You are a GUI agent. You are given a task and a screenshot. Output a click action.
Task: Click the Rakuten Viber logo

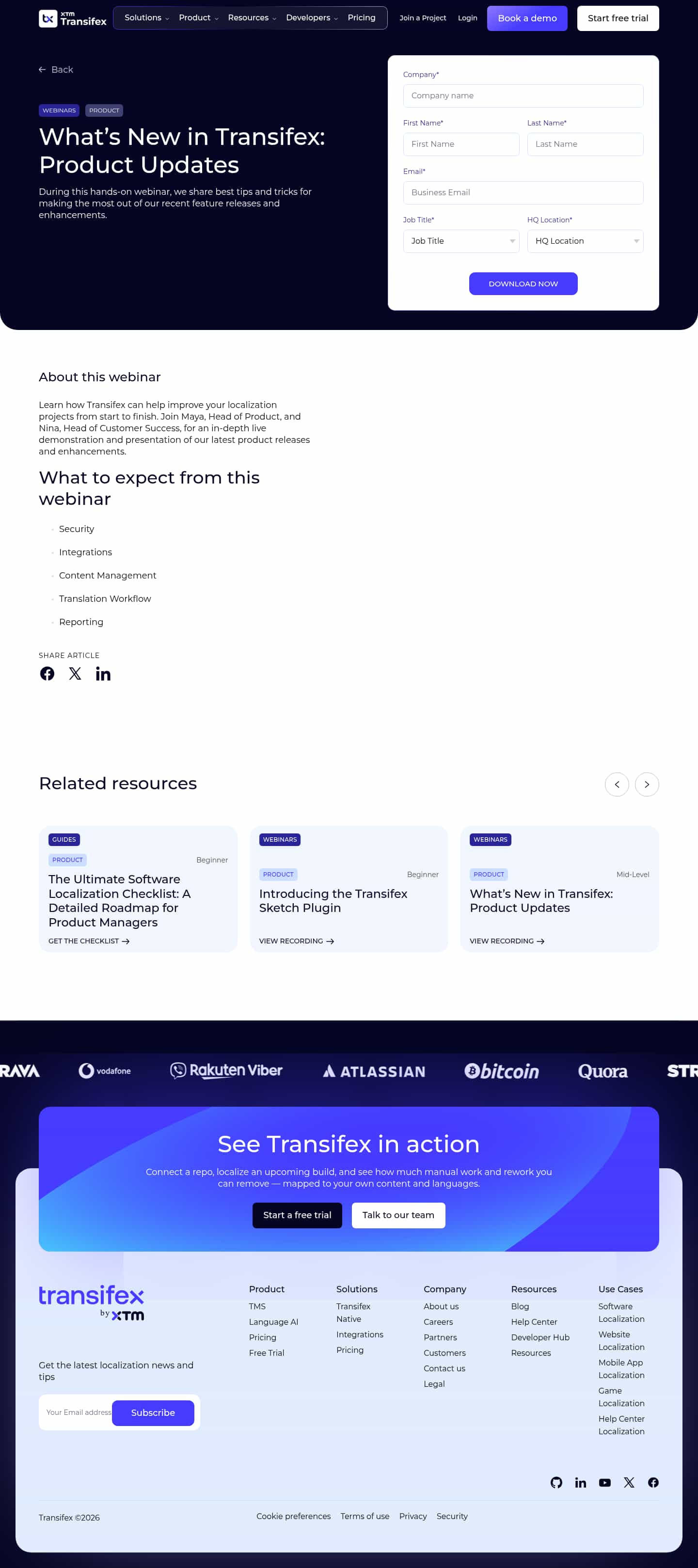(226, 1071)
